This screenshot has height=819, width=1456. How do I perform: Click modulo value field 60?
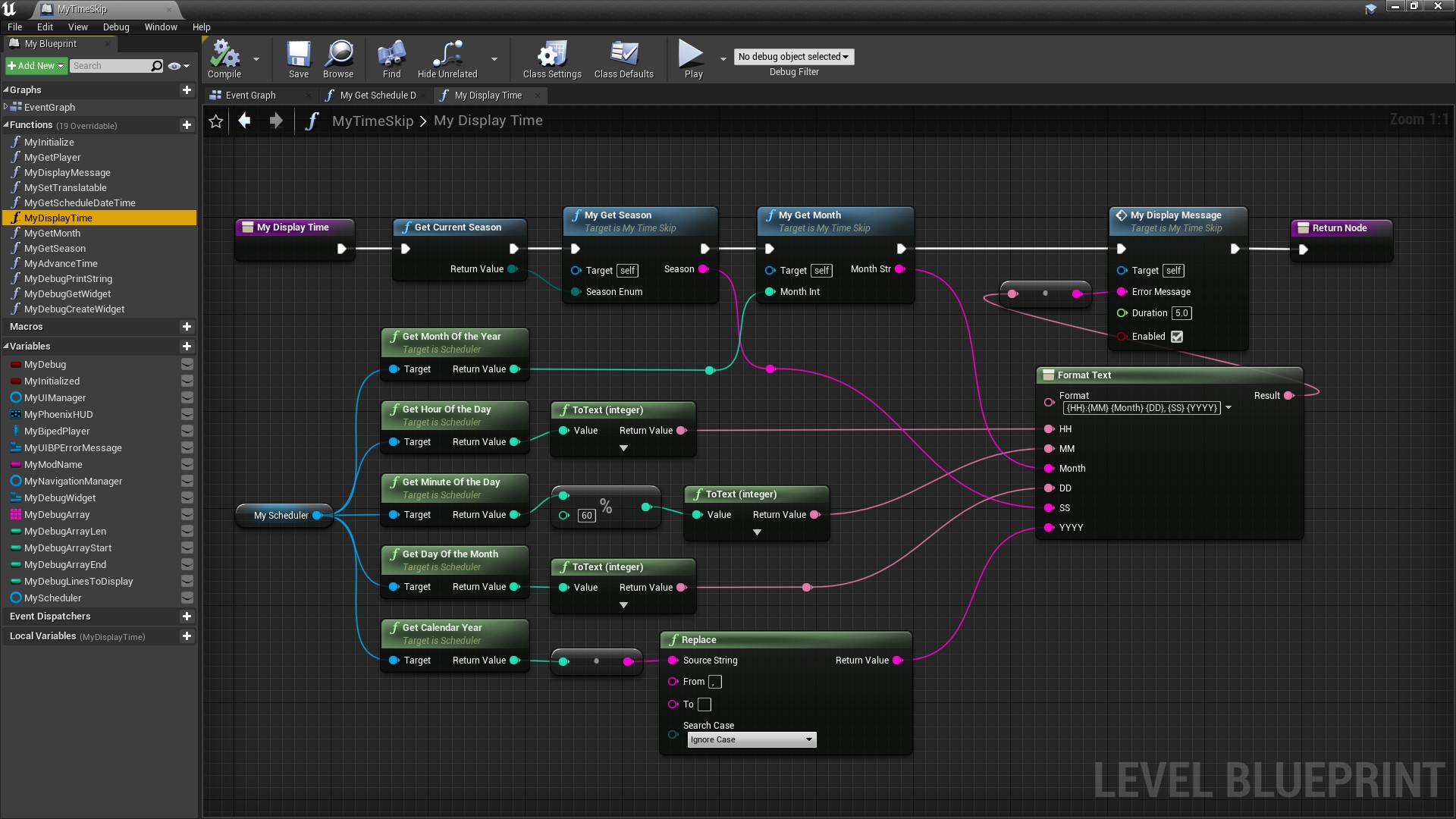click(x=586, y=516)
